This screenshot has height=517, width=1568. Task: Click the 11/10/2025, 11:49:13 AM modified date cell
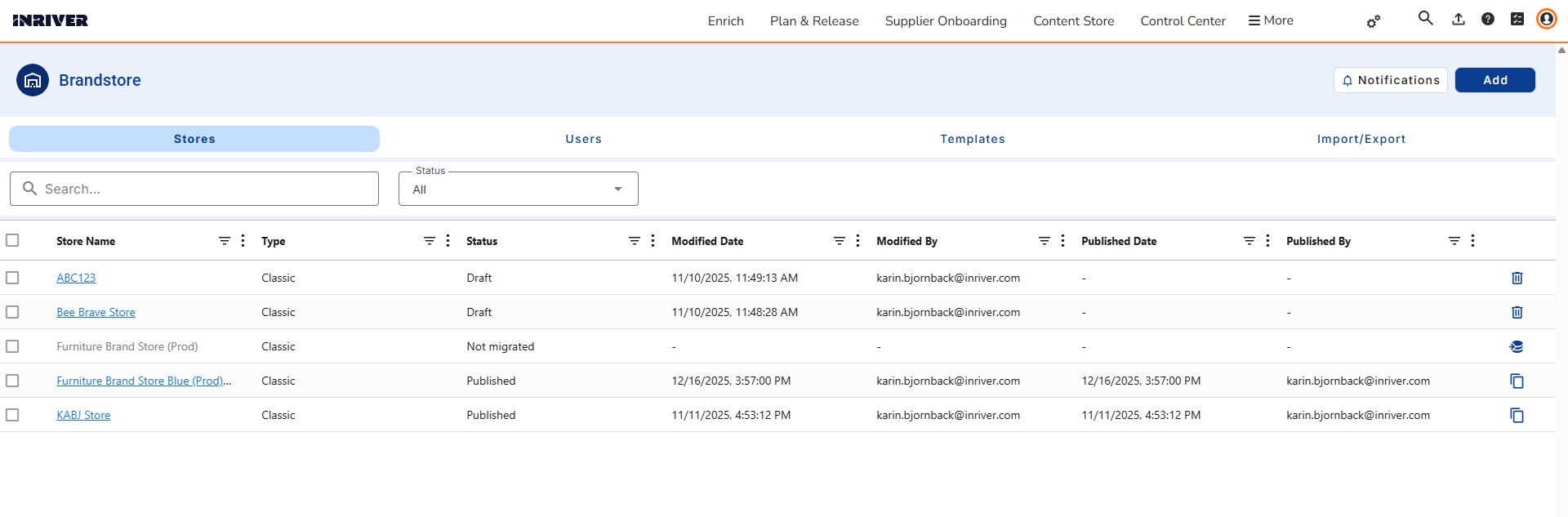[735, 278]
